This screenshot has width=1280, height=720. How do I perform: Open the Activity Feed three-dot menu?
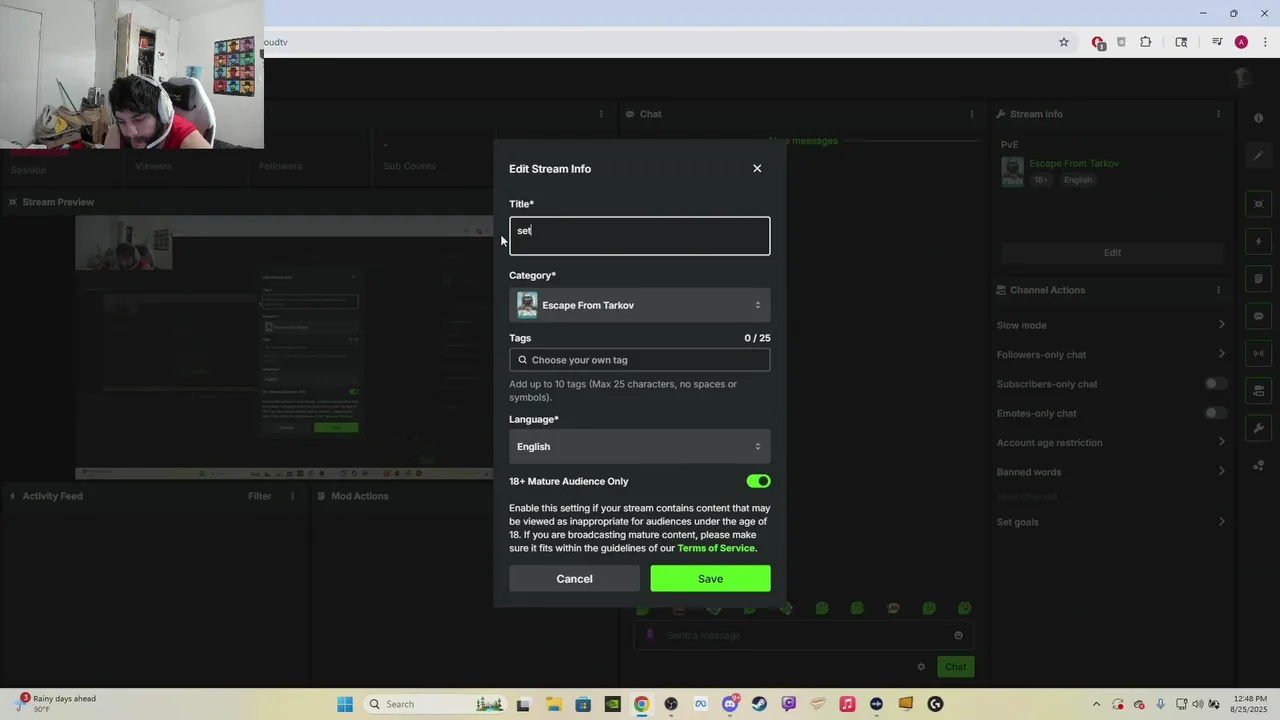(x=293, y=496)
